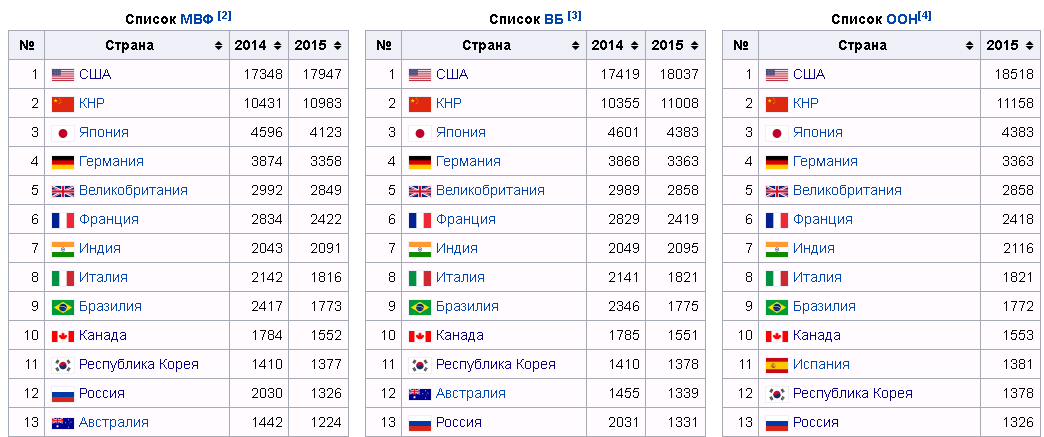Open the ВБ link in the second heading
This screenshot has width=1044, height=437.
[x=554, y=19]
